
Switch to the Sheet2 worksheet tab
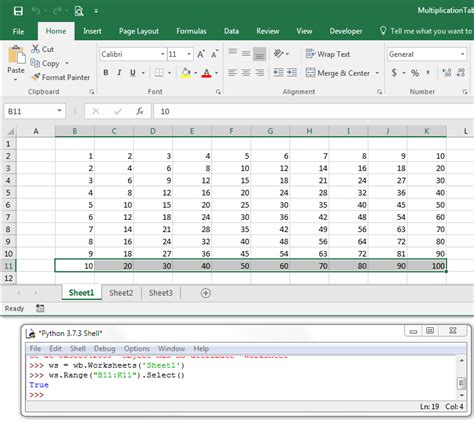[121, 293]
